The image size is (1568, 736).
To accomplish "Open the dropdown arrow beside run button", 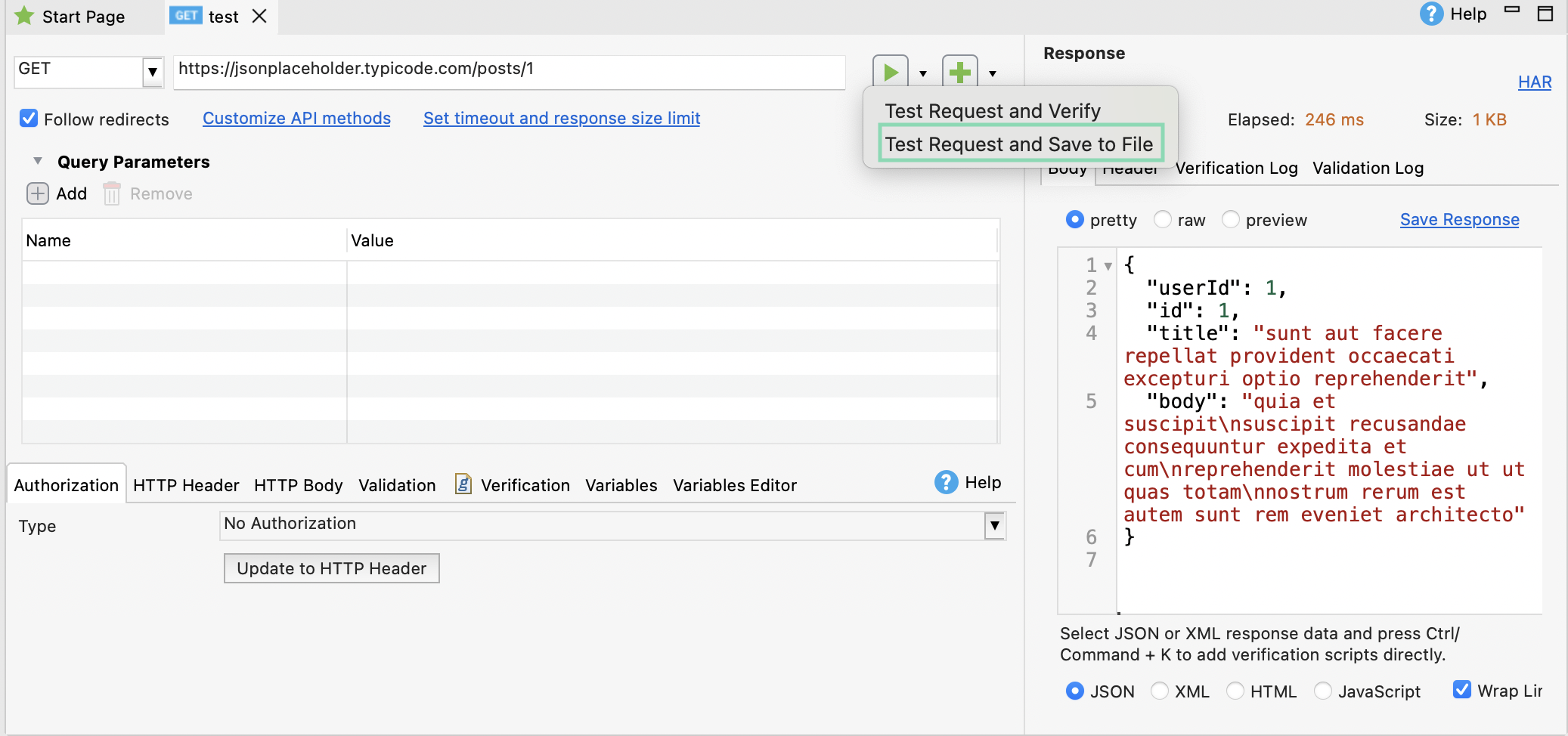I will (923, 73).
